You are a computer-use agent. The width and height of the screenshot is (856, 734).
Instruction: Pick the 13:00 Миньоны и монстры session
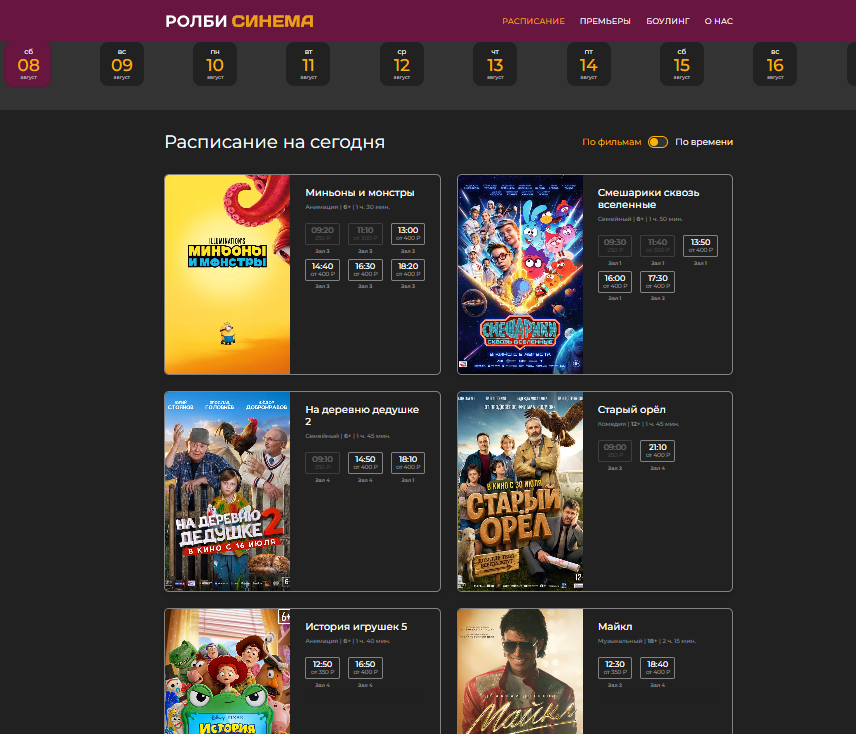point(408,234)
